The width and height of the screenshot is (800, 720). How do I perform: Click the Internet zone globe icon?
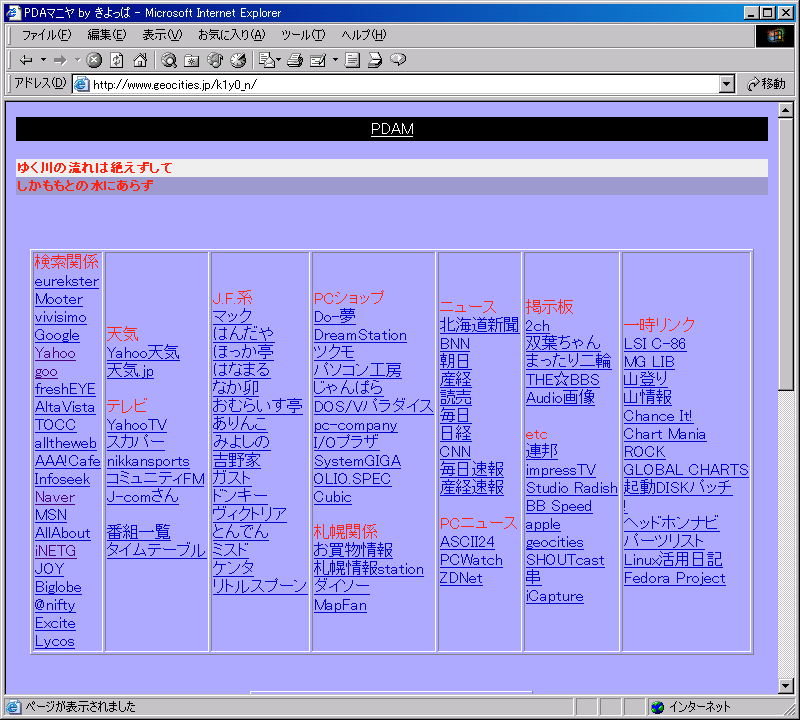point(658,707)
